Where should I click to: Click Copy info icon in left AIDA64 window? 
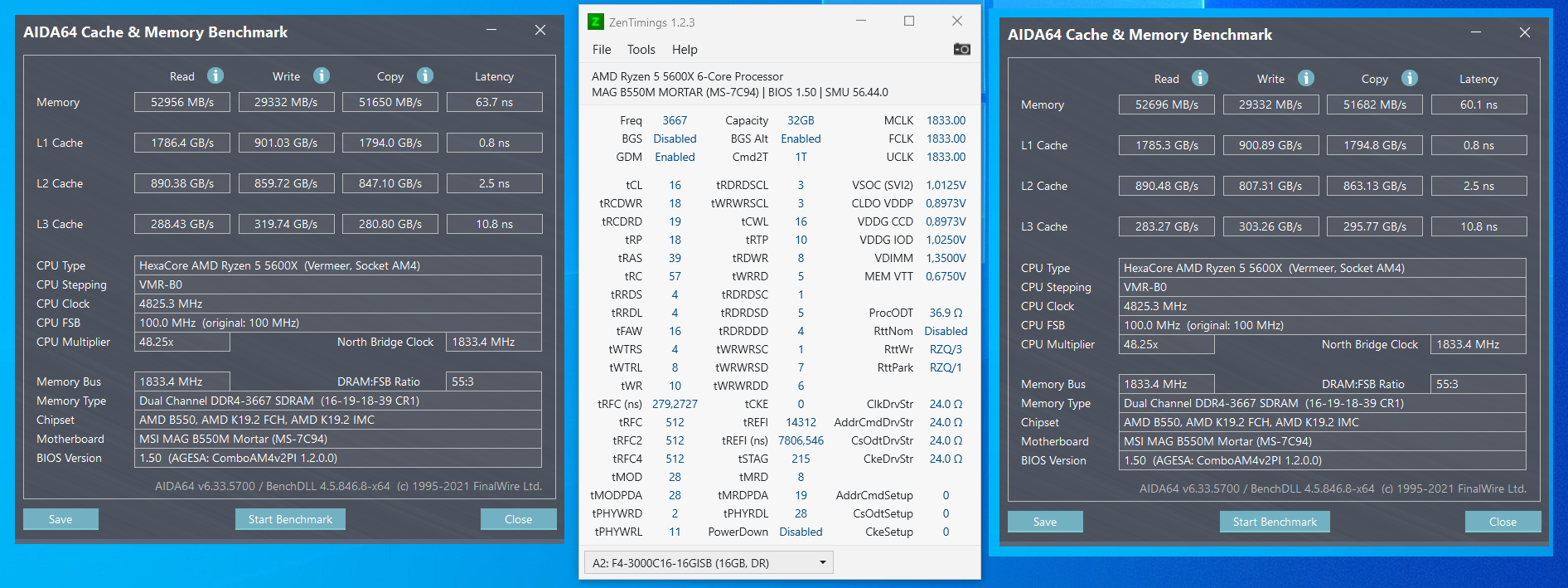425,75
